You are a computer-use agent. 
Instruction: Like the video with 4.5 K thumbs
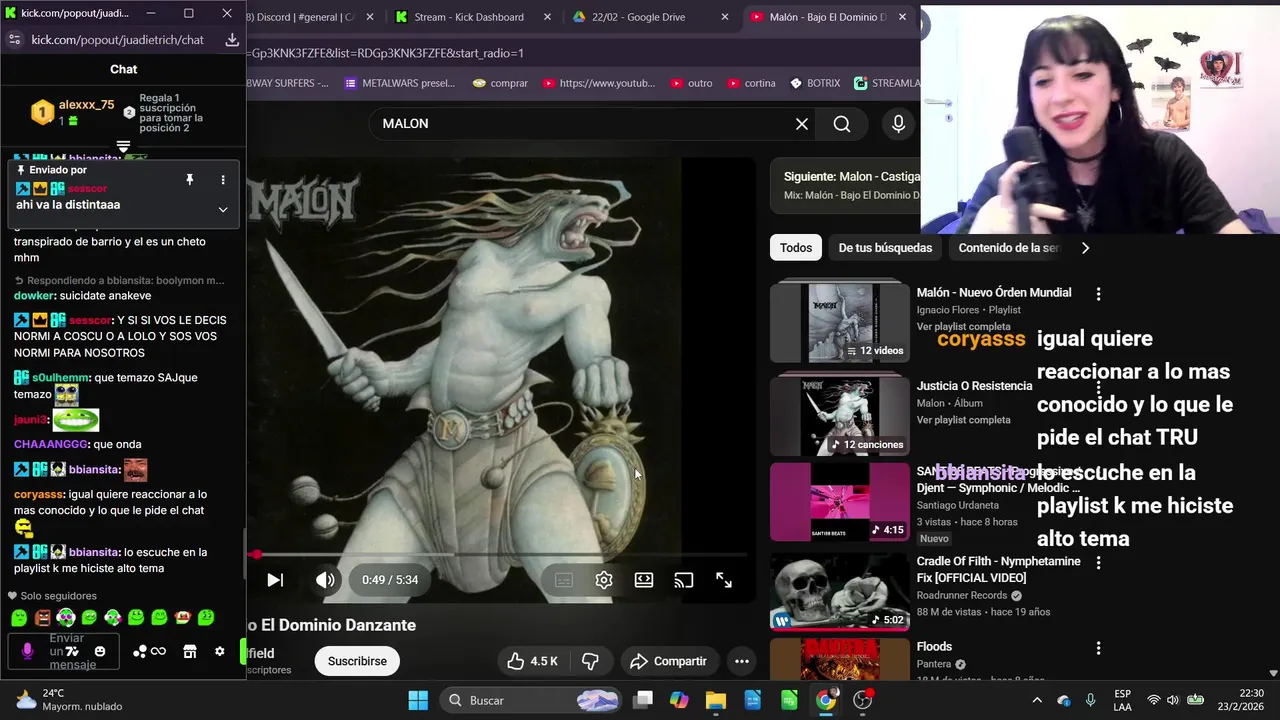point(533,661)
